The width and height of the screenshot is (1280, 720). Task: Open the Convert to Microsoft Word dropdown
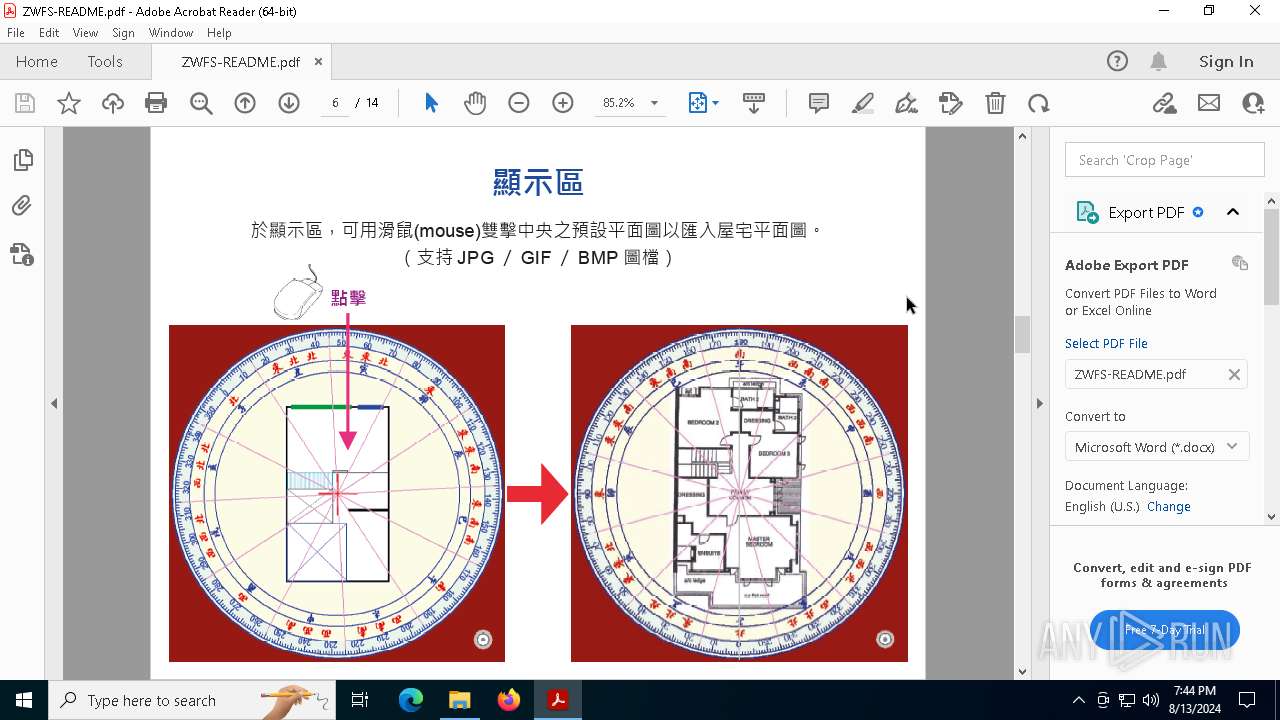(1157, 447)
